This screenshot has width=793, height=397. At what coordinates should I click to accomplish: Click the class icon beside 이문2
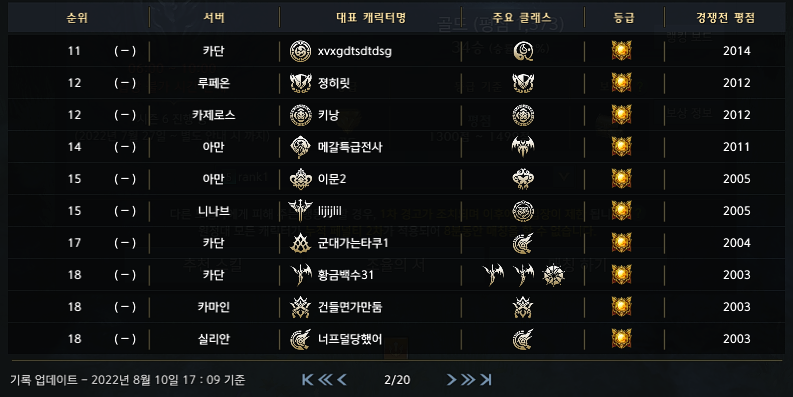pos(300,179)
